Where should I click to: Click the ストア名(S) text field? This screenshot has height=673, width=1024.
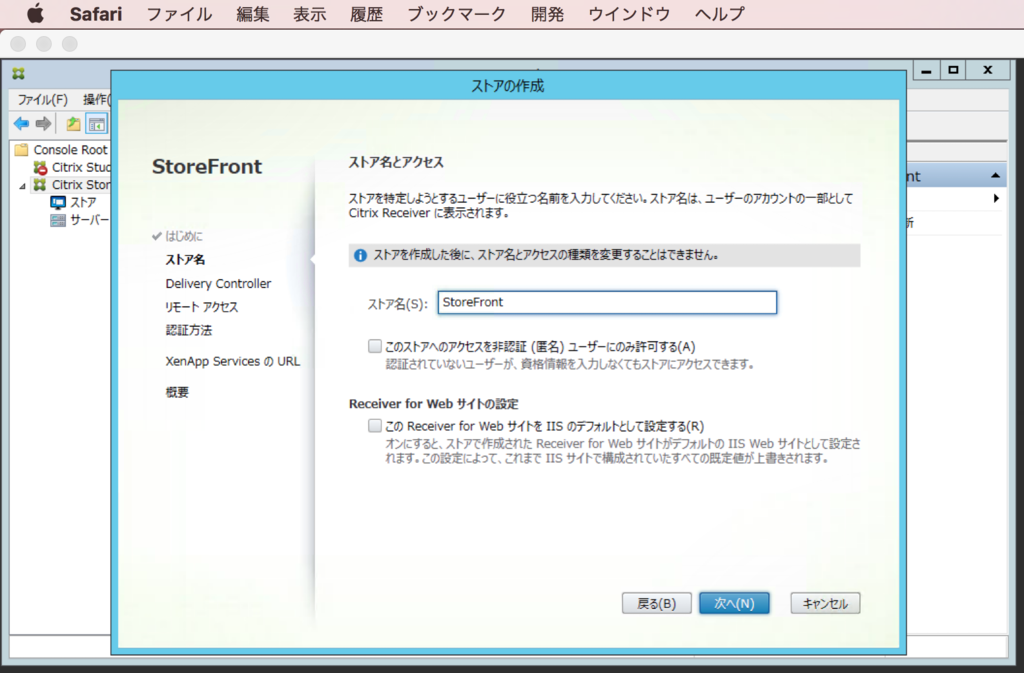[x=607, y=302]
